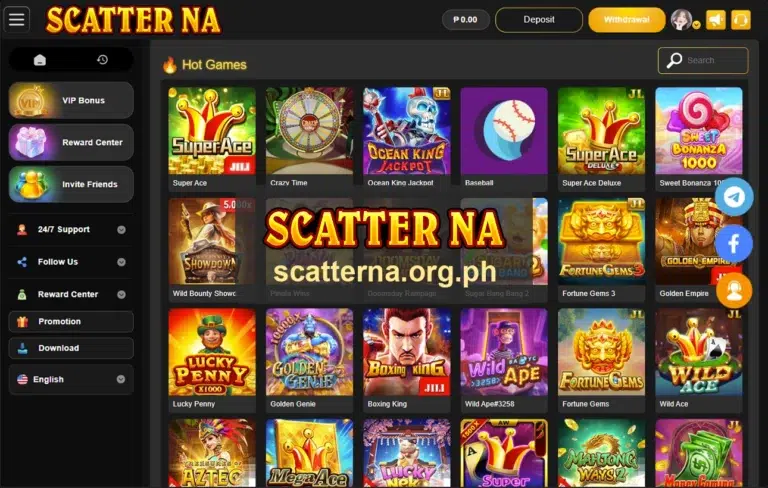
Task: Open the Facebook floating icon
Action: tap(734, 244)
